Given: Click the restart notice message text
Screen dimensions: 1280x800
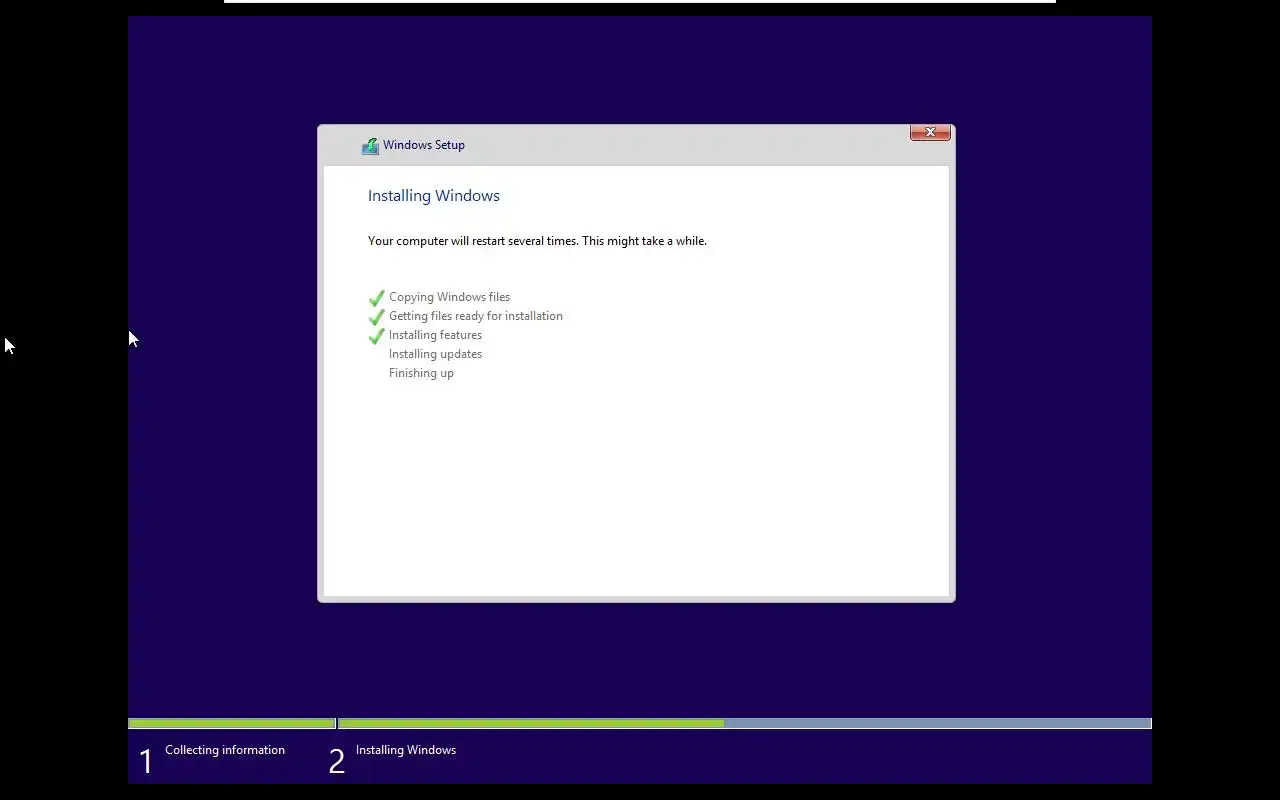Looking at the screenshot, I should coord(537,241).
